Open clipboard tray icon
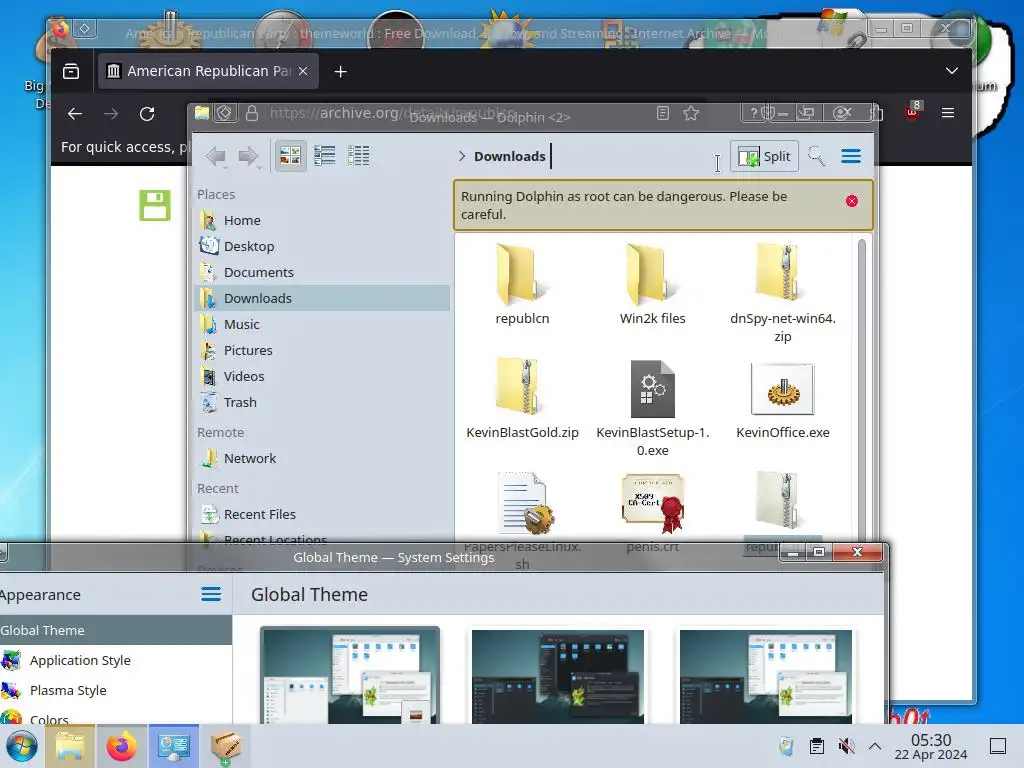The height and width of the screenshot is (768, 1024). (x=816, y=746)
